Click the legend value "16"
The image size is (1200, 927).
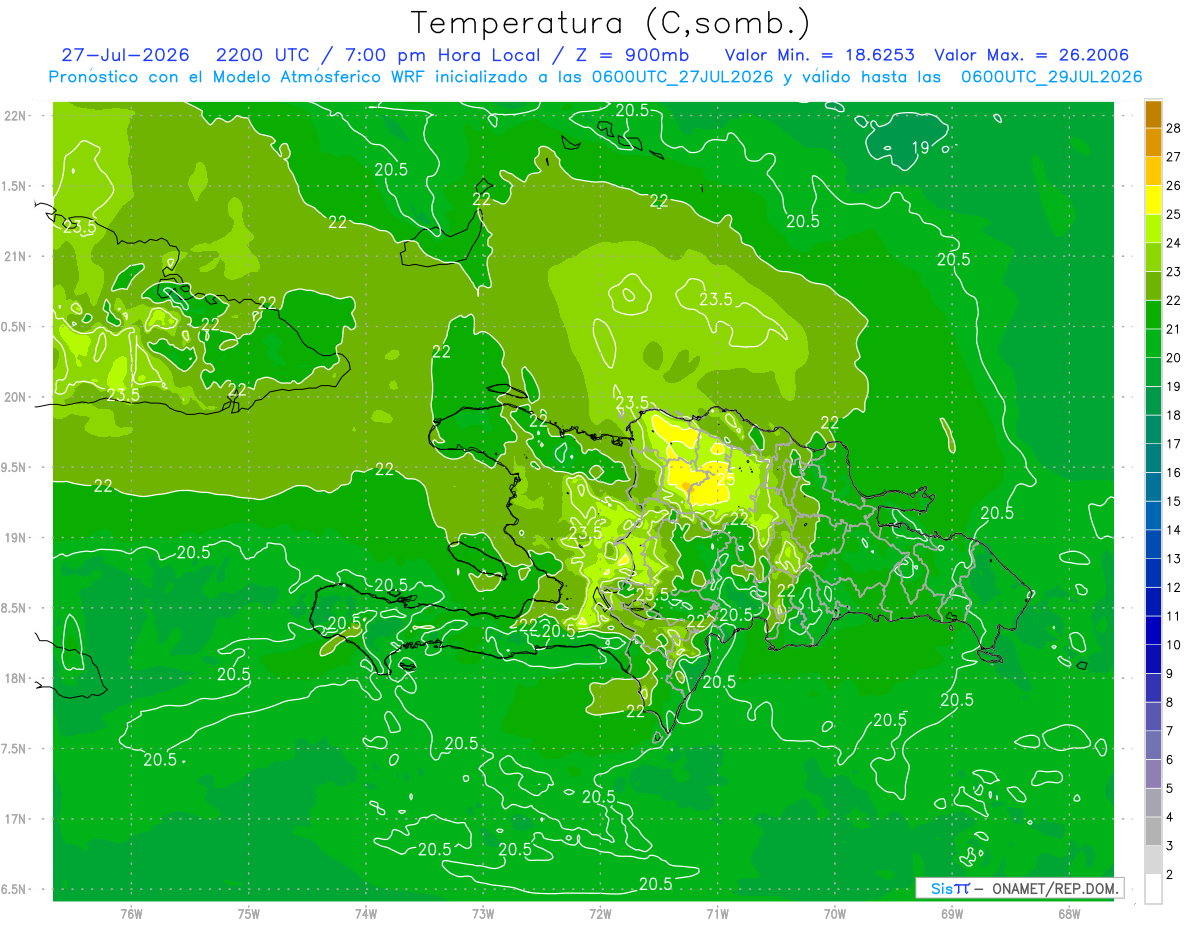1175,473
